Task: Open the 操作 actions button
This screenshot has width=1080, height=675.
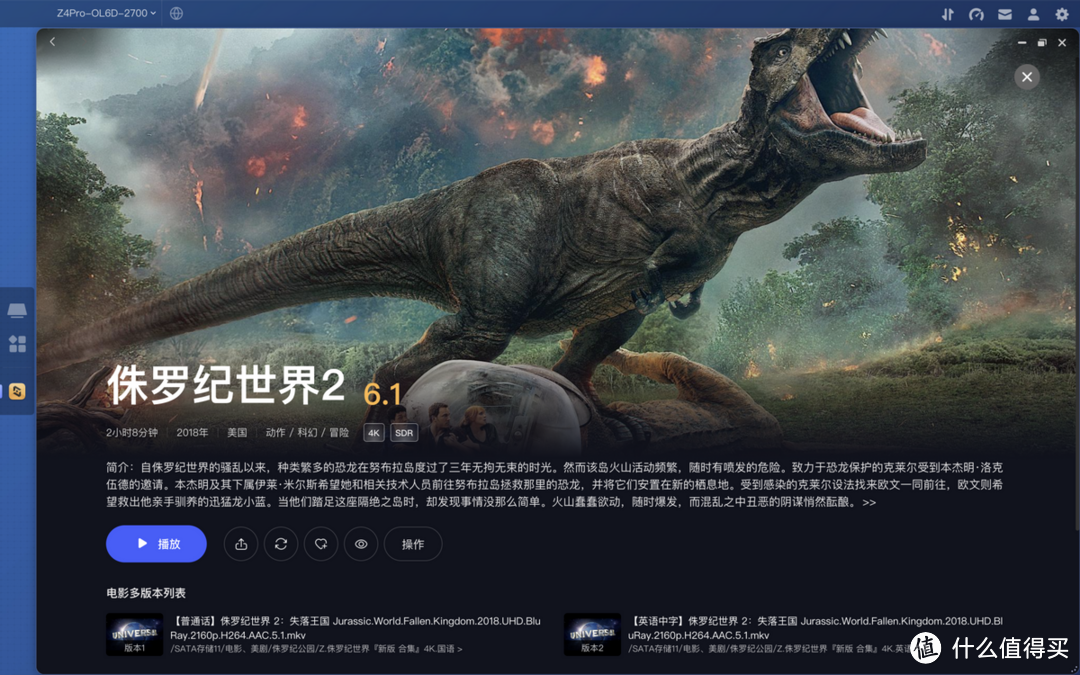Action: [413, 544]
